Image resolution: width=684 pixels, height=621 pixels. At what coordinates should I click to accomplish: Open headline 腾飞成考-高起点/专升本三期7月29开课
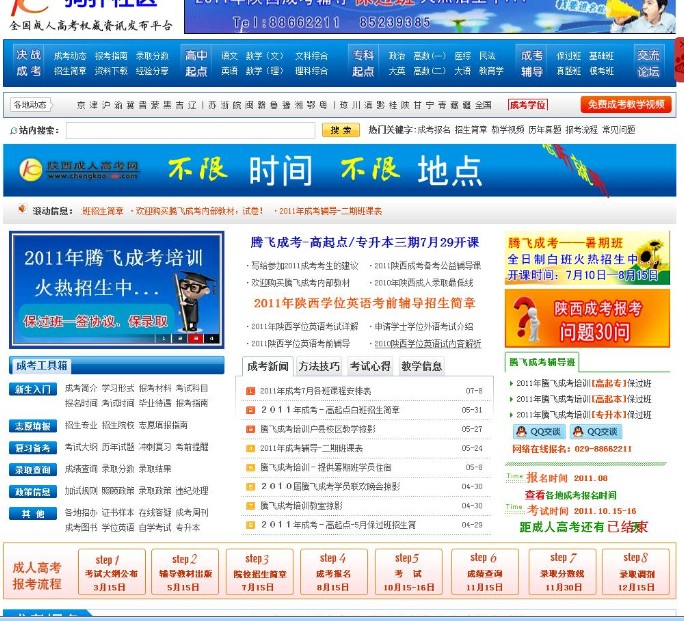(x=365, y=242)
